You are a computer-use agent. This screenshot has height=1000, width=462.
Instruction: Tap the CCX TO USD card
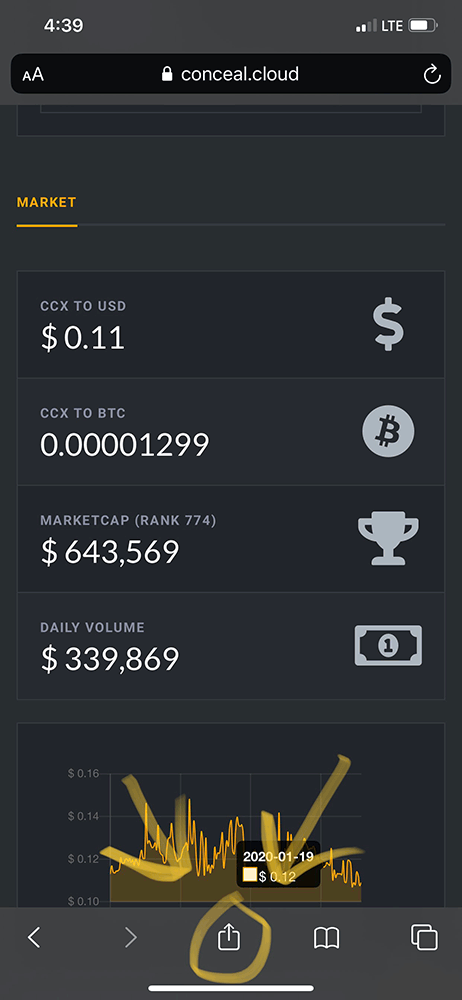click(231, 325)
